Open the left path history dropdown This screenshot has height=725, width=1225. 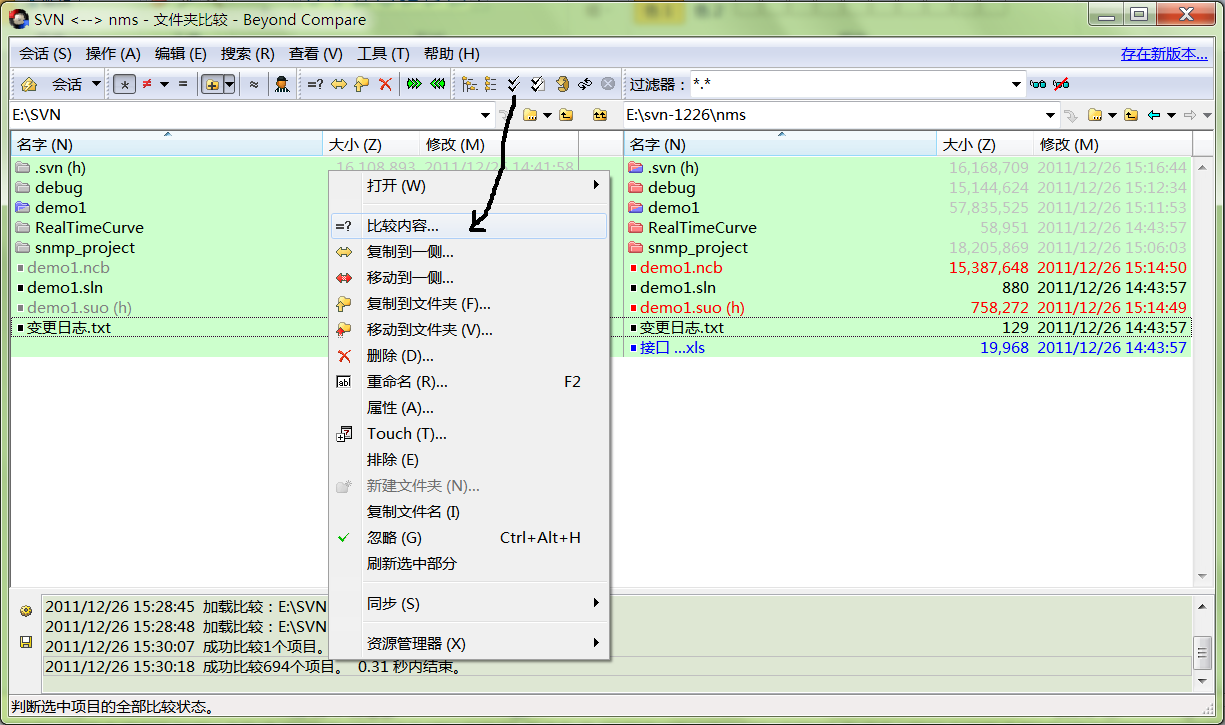point(487,115)
